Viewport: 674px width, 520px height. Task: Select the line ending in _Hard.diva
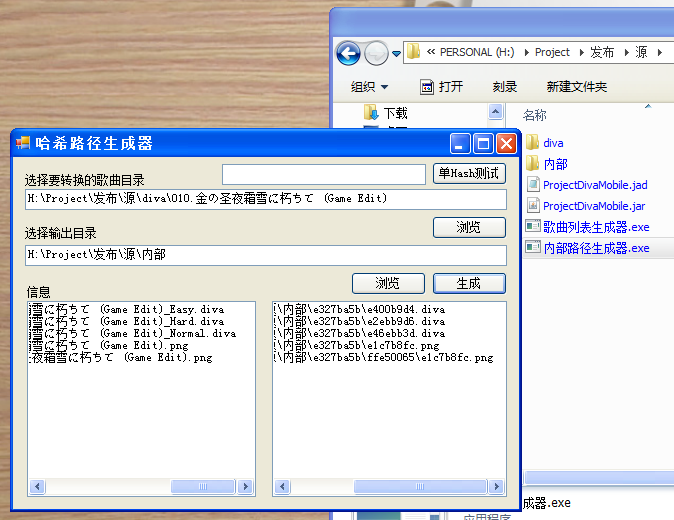pos(126,321)
